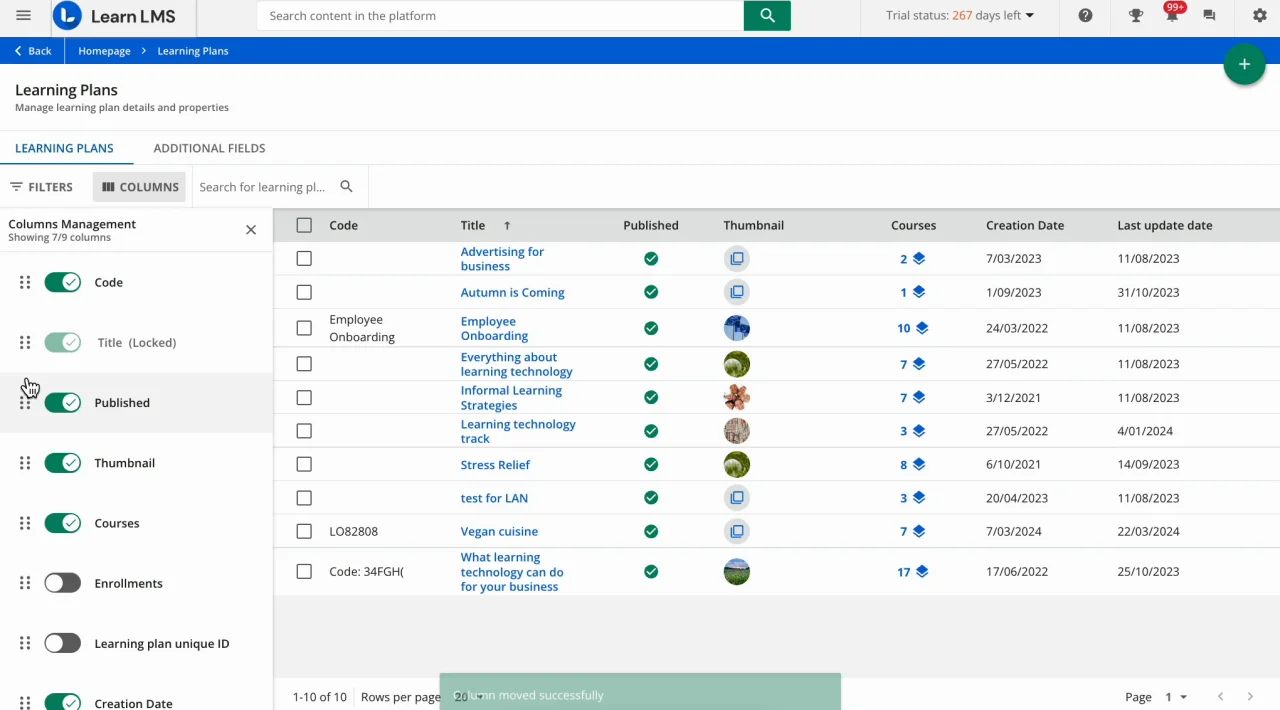This screenshot has width=1280, height=710.
Task: Open the notifications bell icon
Action: pyautogui.click(x=1172, y=16)
